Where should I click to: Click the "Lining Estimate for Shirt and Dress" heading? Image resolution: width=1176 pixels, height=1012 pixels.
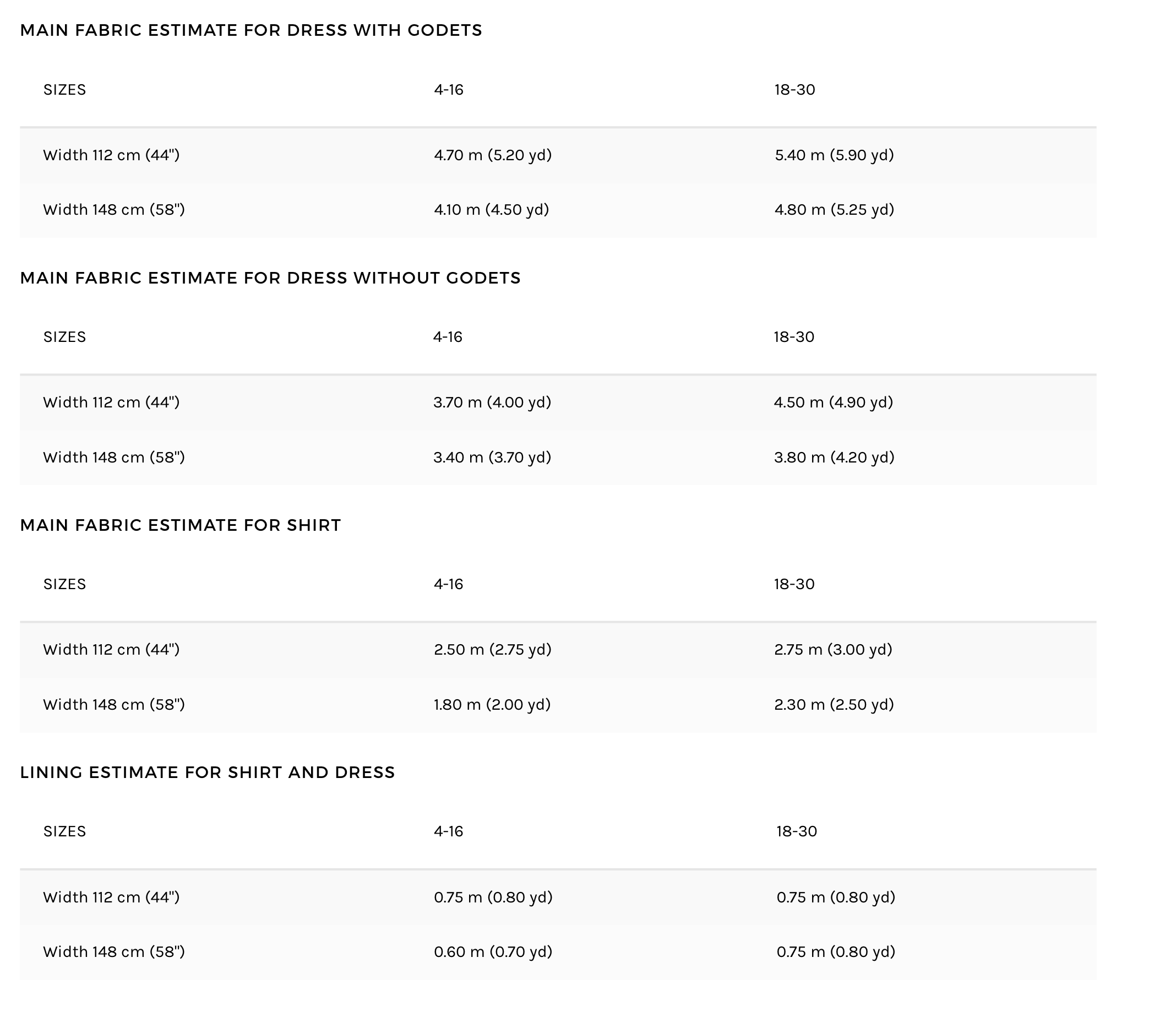(x=207, y=772)
